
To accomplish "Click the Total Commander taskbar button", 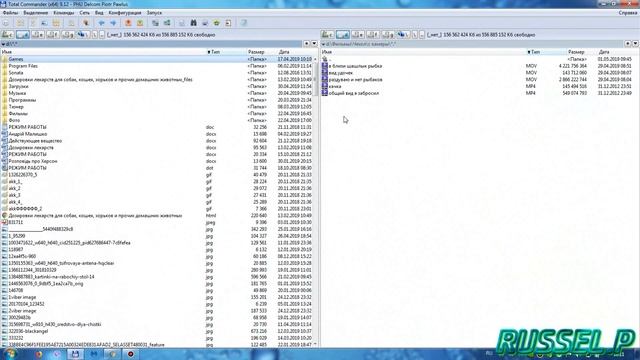I will coord(75,354).
